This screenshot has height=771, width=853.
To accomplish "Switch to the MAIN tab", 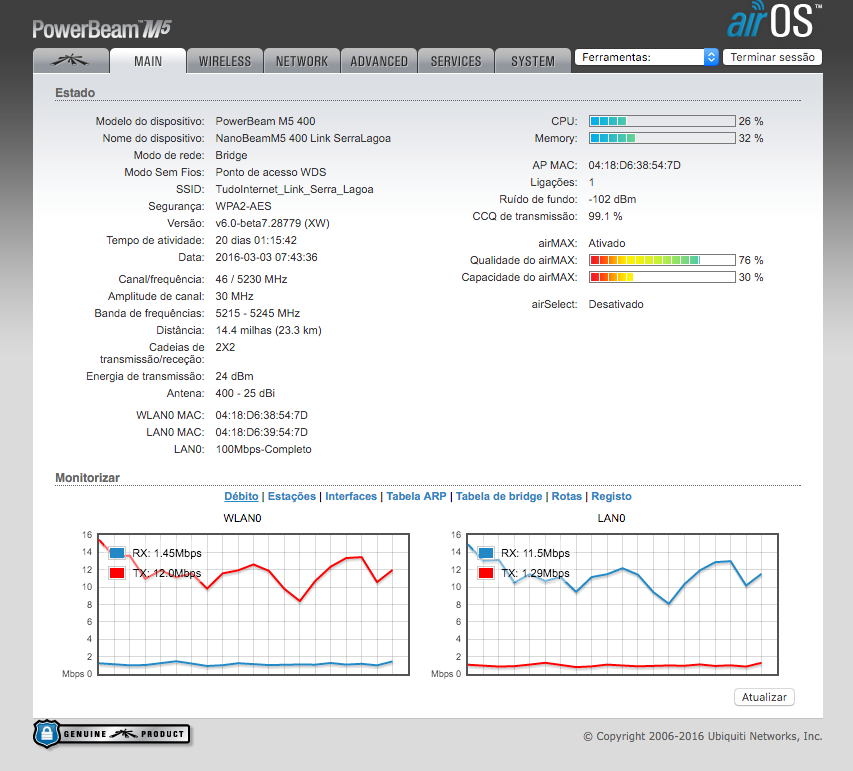I will coord(148,61).
